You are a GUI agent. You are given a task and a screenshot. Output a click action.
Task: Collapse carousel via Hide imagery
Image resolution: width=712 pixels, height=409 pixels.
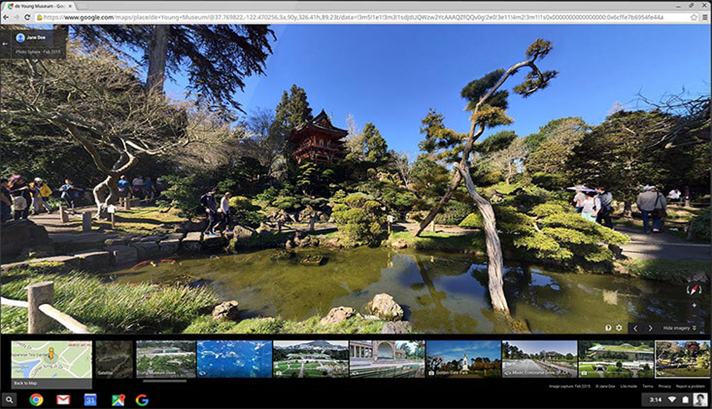click(680, 328)
